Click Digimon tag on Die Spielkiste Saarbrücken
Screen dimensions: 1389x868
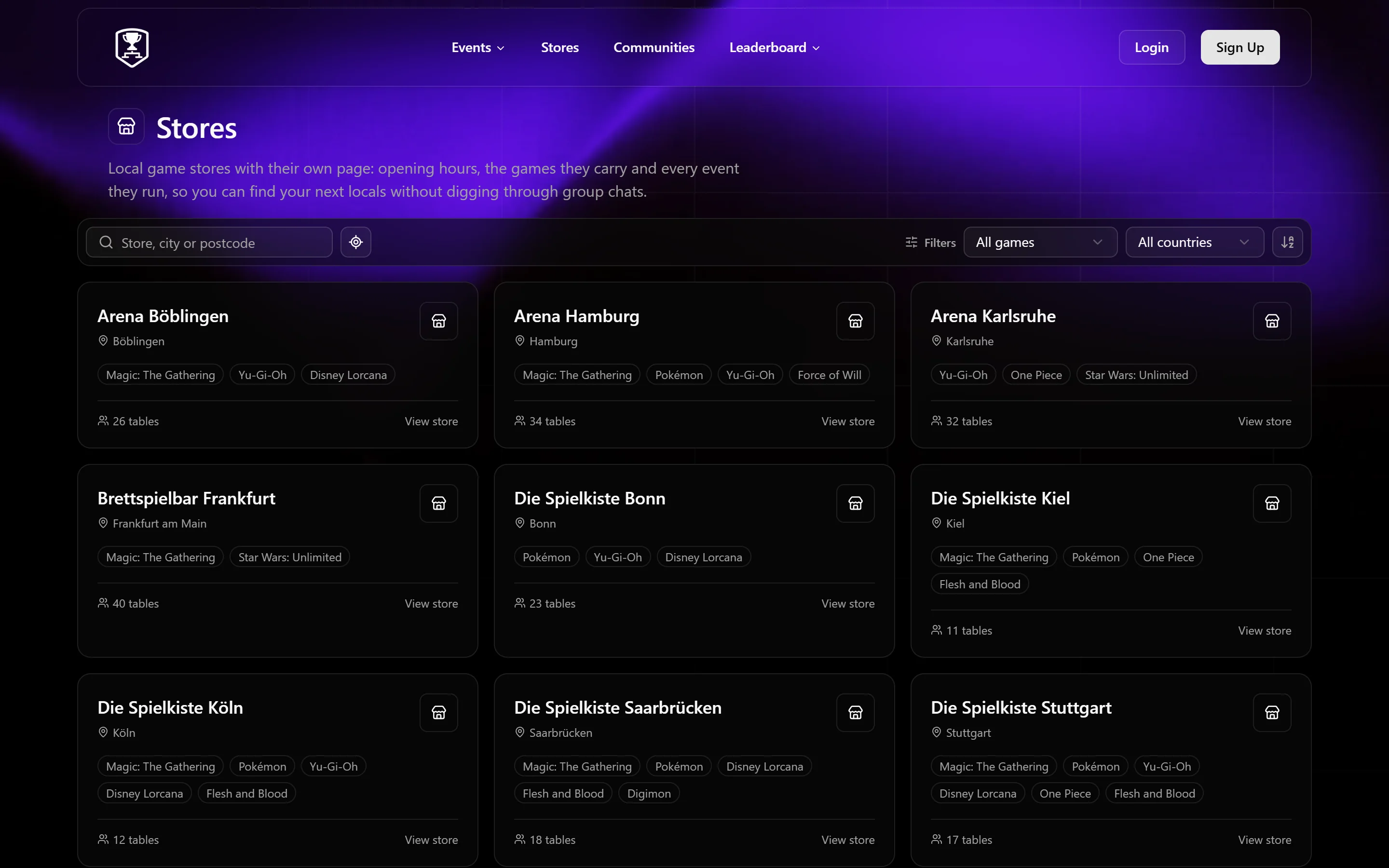click(649, 793)
